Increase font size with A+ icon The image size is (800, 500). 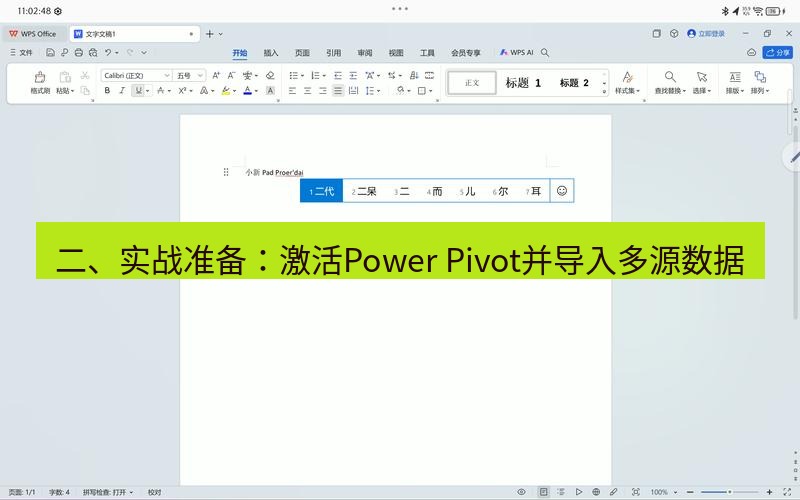(216, 76)
